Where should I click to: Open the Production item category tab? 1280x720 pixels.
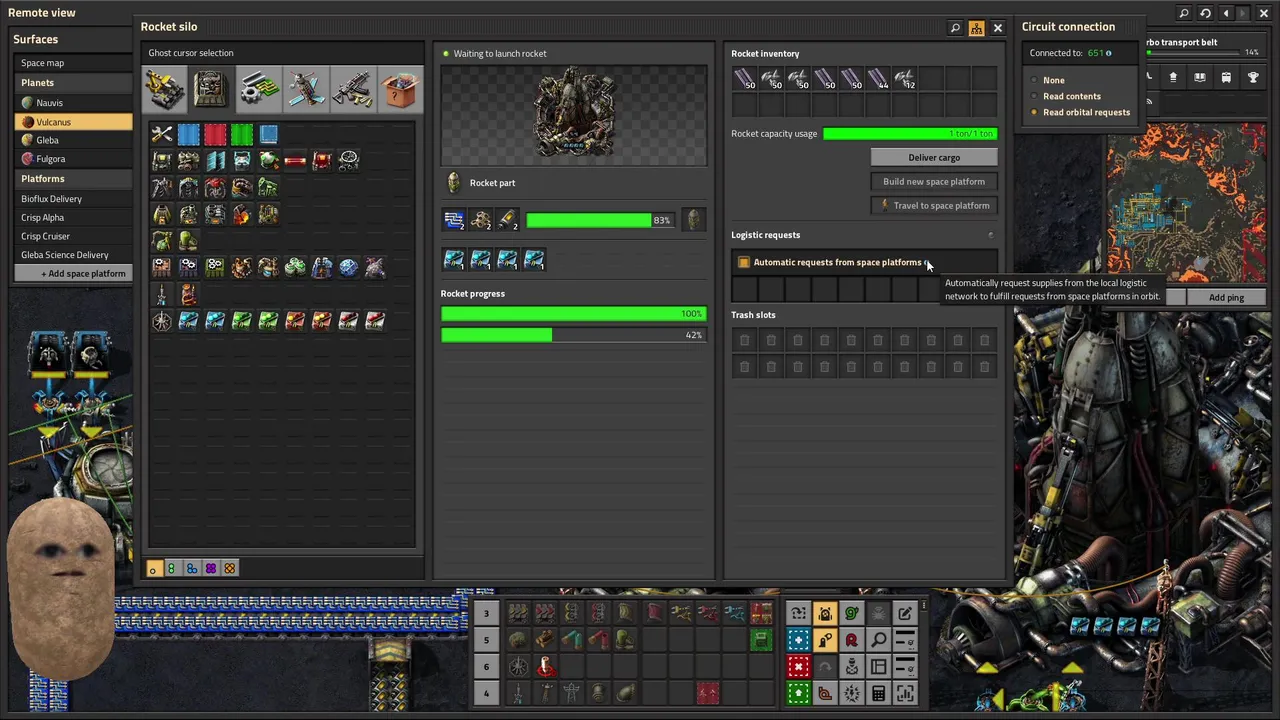tap(212, 89)
